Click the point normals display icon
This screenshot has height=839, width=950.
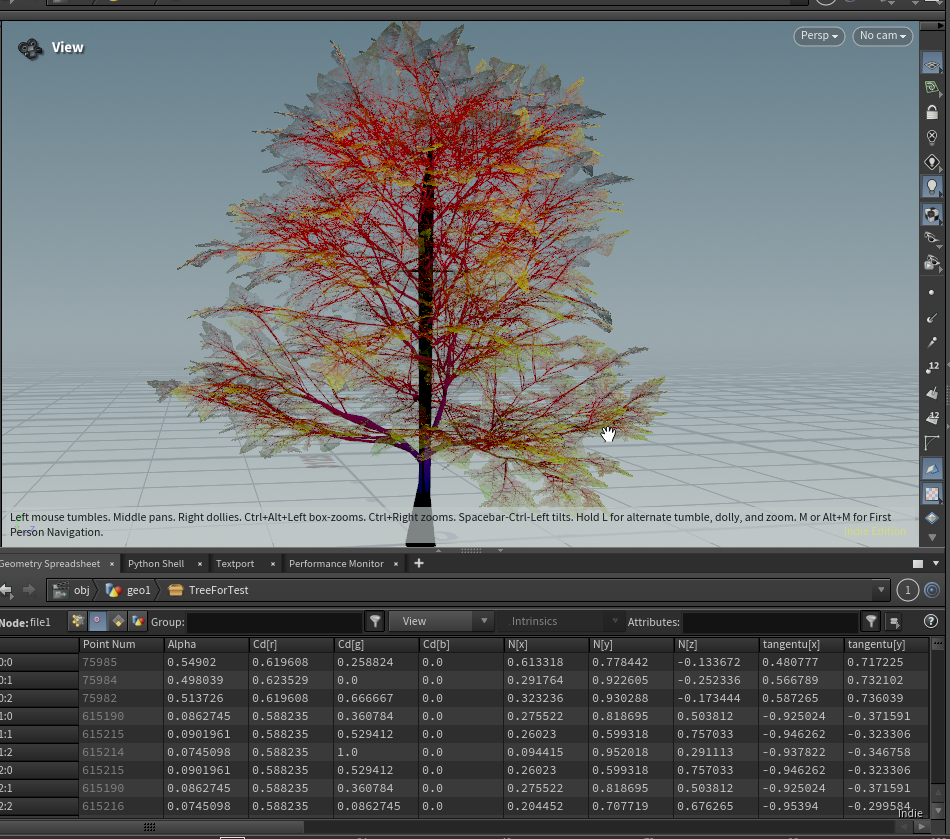click(x=932, y=317)
